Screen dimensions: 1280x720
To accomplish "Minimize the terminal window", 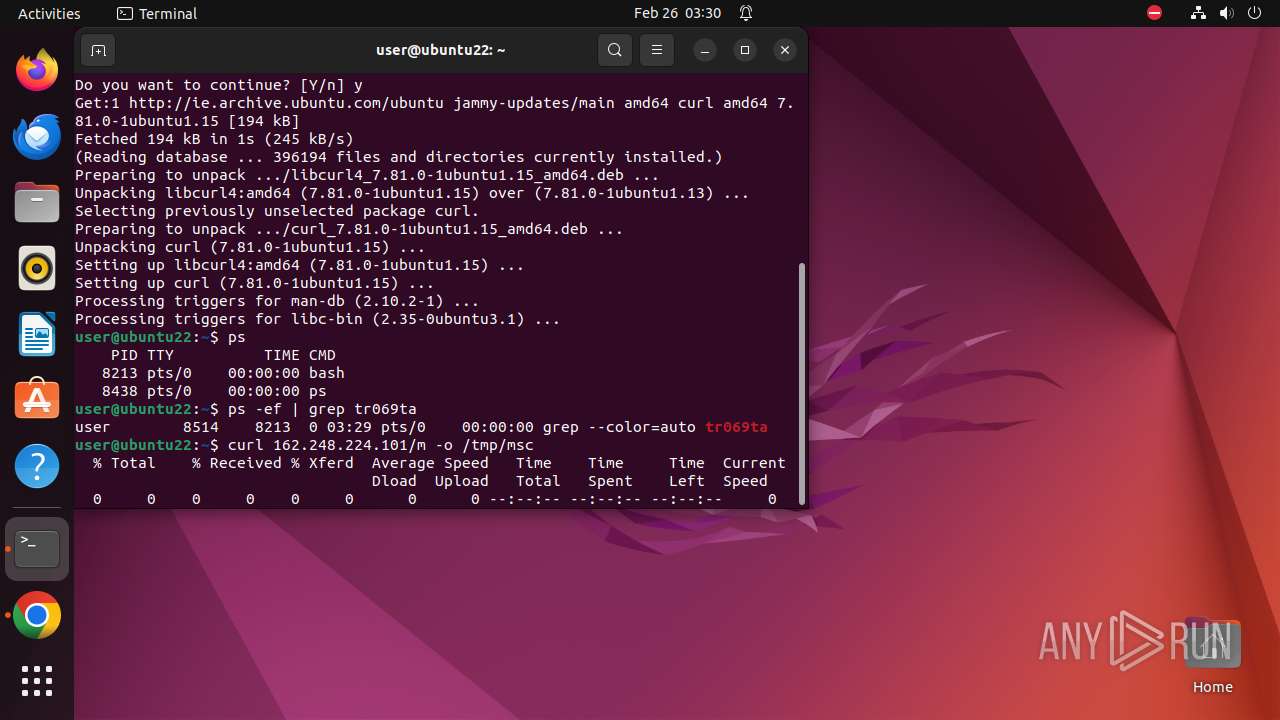I will point(705,50).
